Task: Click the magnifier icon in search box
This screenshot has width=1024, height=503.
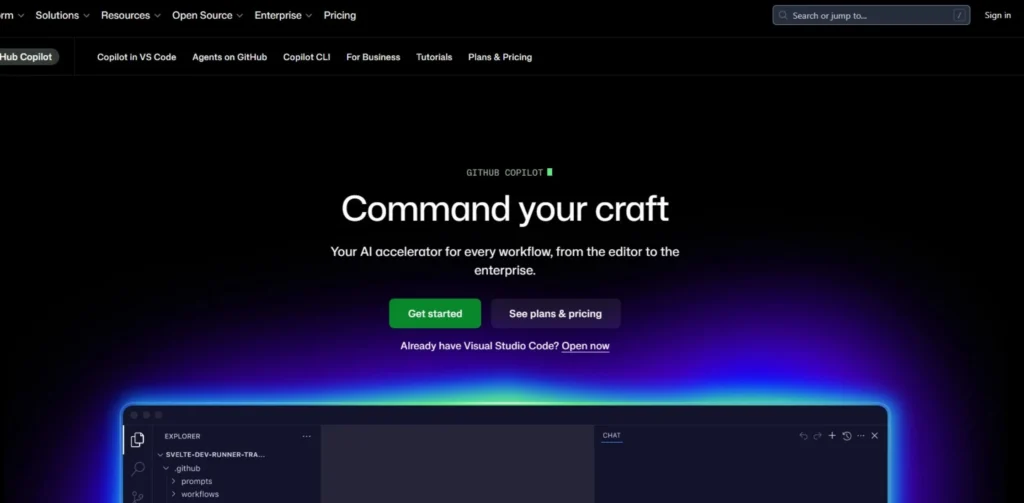Action: [x=783, y=15]
